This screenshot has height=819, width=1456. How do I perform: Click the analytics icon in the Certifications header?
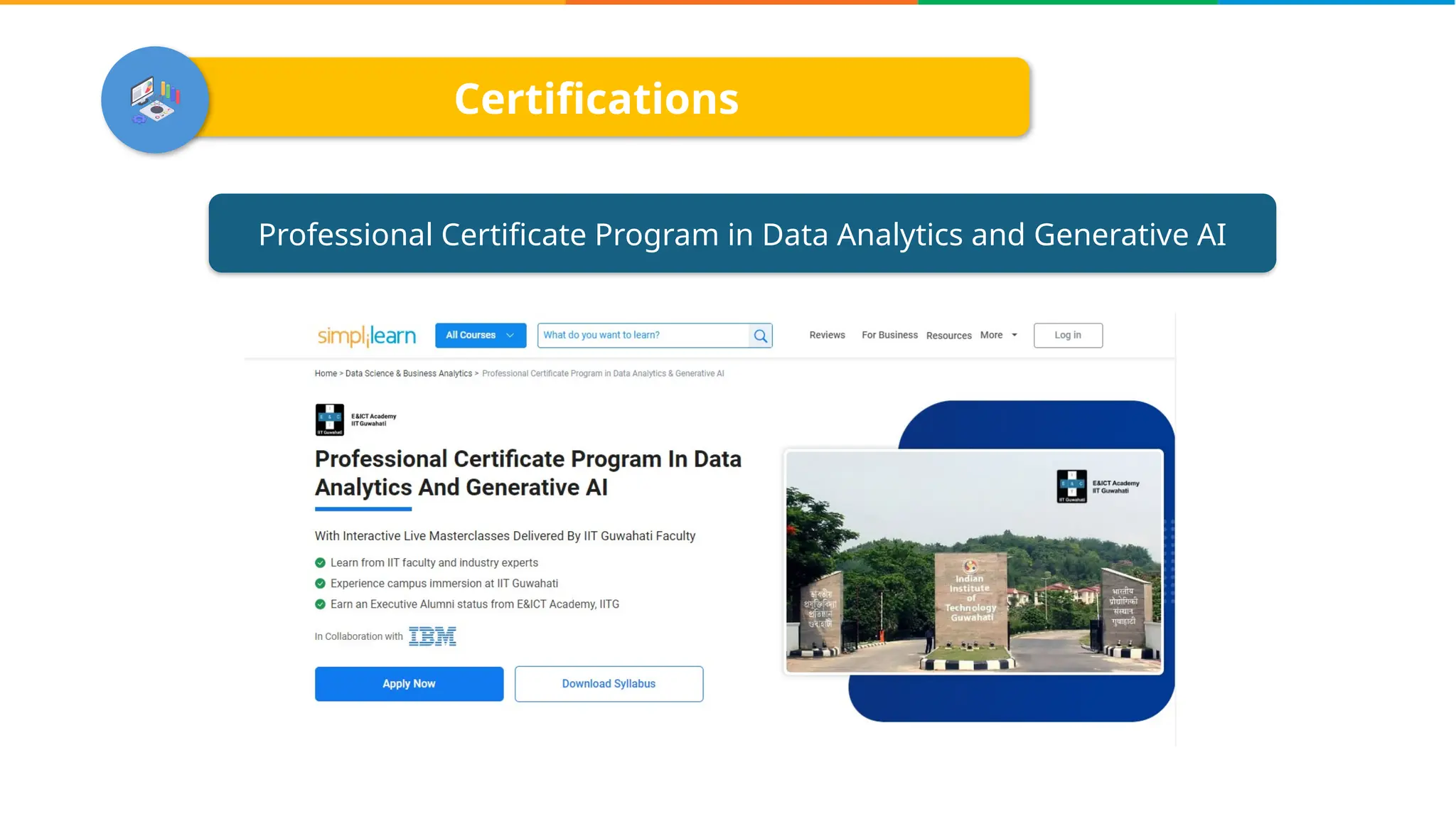[155, 100]
